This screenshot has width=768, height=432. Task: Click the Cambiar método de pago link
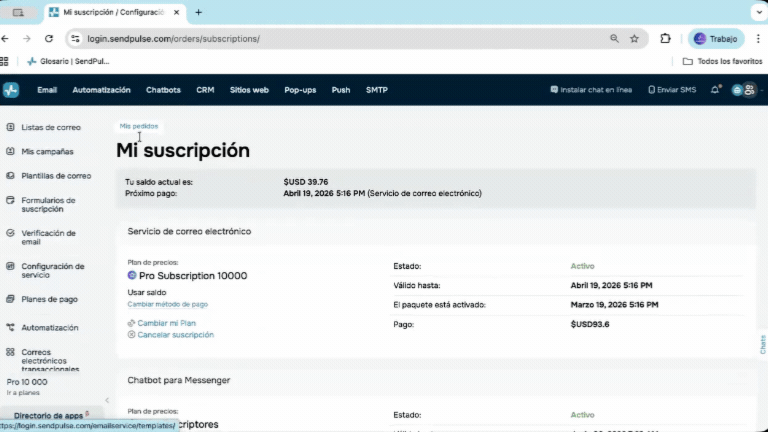pos(167,304)
